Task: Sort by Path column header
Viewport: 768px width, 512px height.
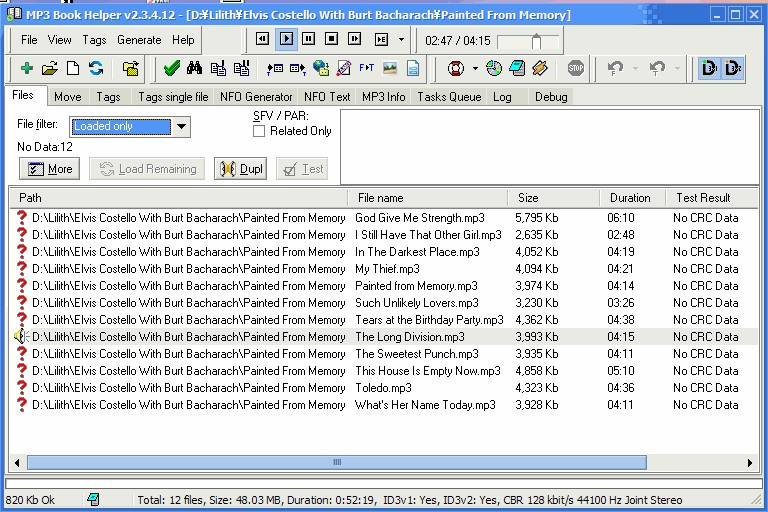Action: click(x=178, y=198)
